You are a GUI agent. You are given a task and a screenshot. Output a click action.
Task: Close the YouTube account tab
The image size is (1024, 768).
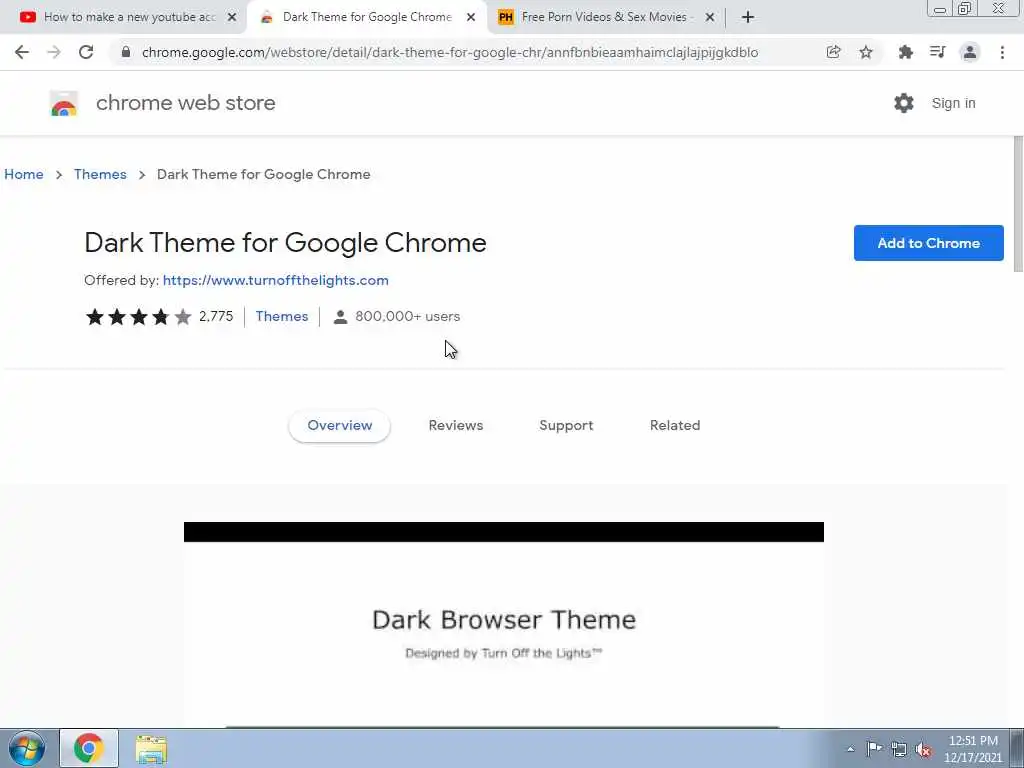tap(232, 17)
